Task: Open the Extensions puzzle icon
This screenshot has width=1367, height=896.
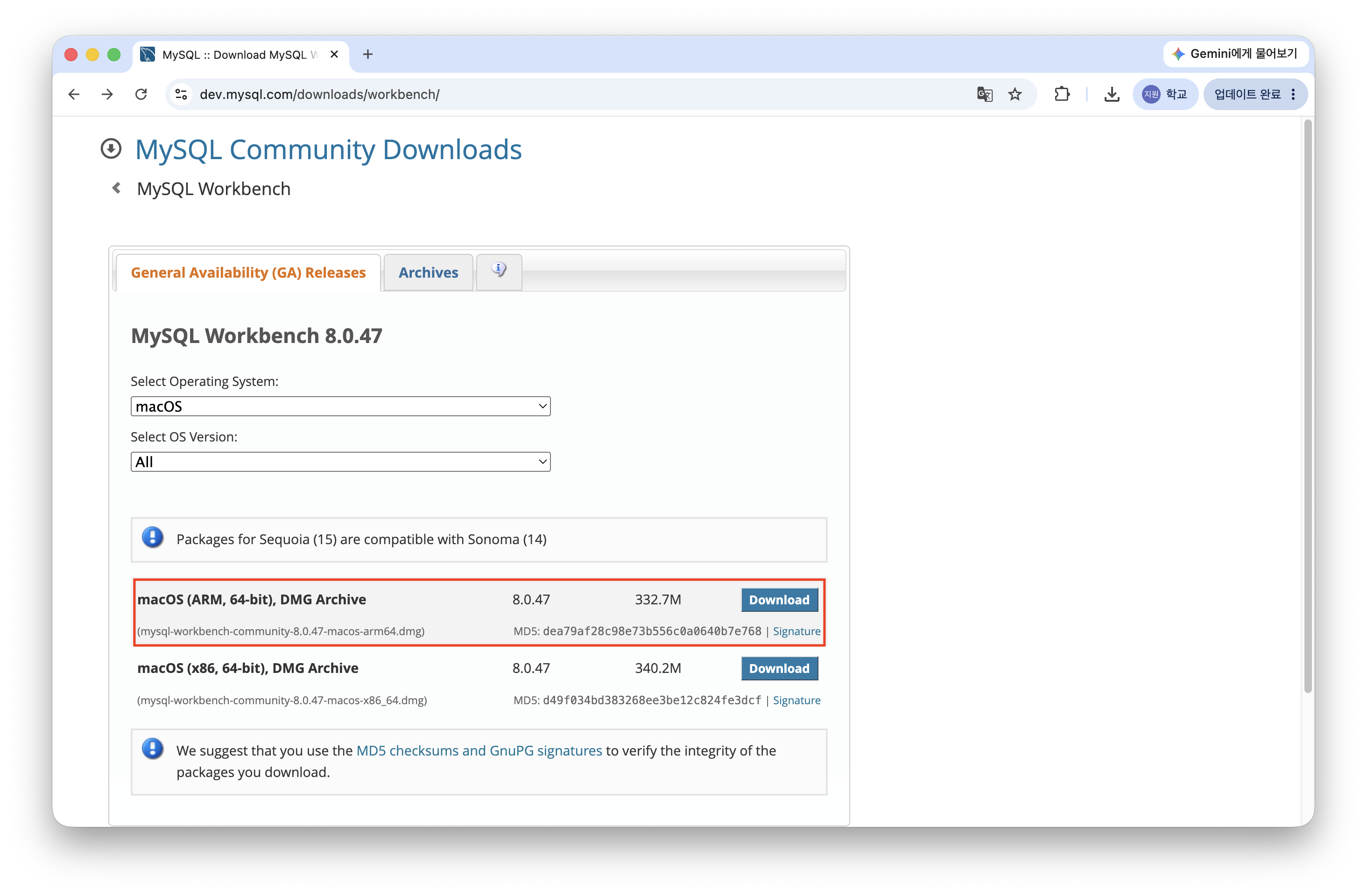Action: [x=1062, y=94]
